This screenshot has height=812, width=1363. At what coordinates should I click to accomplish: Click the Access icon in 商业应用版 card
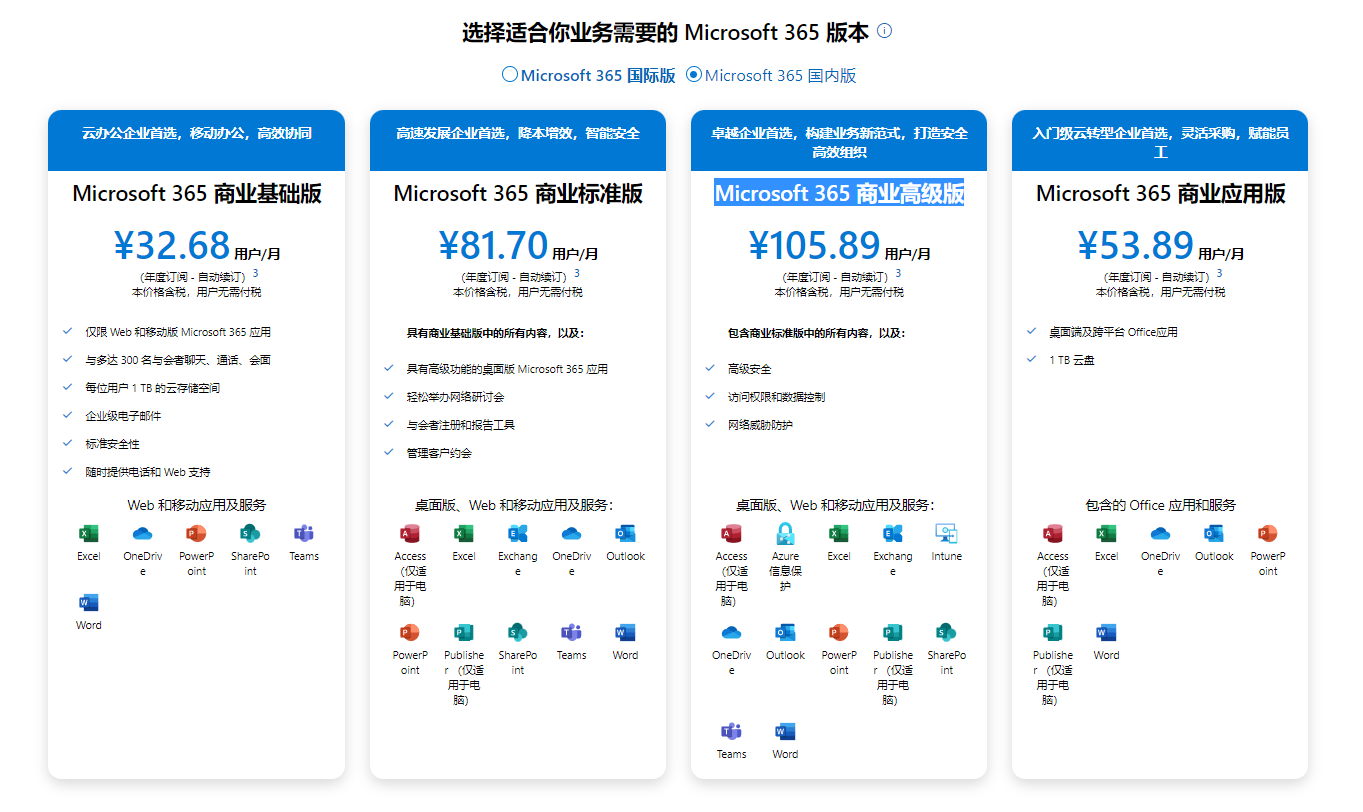pyautogui.click(x=1052, y=534)
